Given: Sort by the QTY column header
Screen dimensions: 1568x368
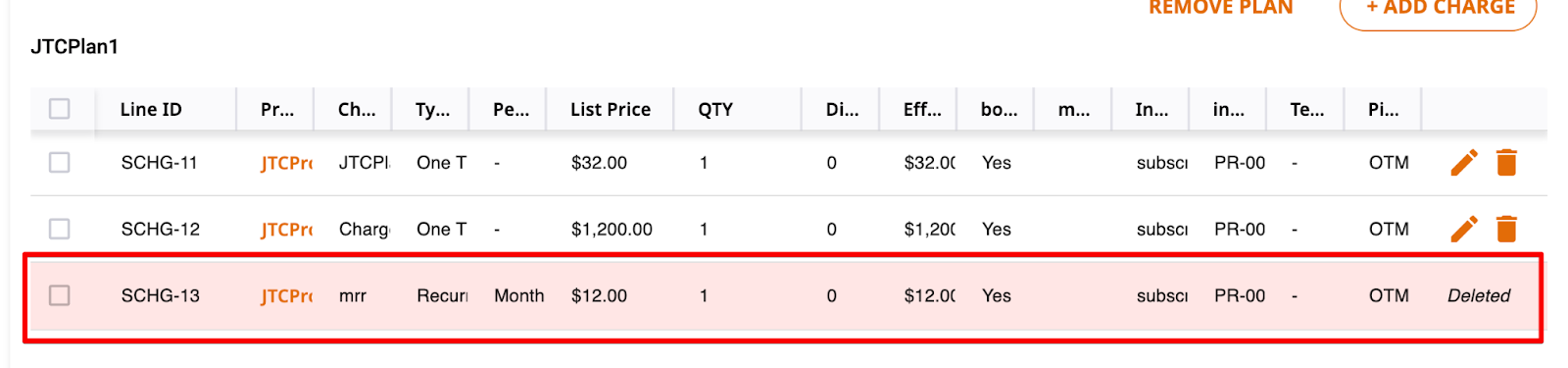Looking at the screenshot, I should [715, 109].
